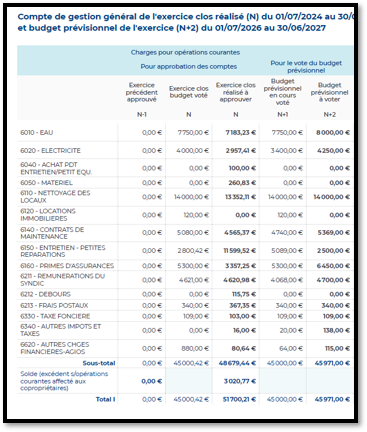Click the ELECTRICITE realized value '2 957,41 €'

click(240, 151)
